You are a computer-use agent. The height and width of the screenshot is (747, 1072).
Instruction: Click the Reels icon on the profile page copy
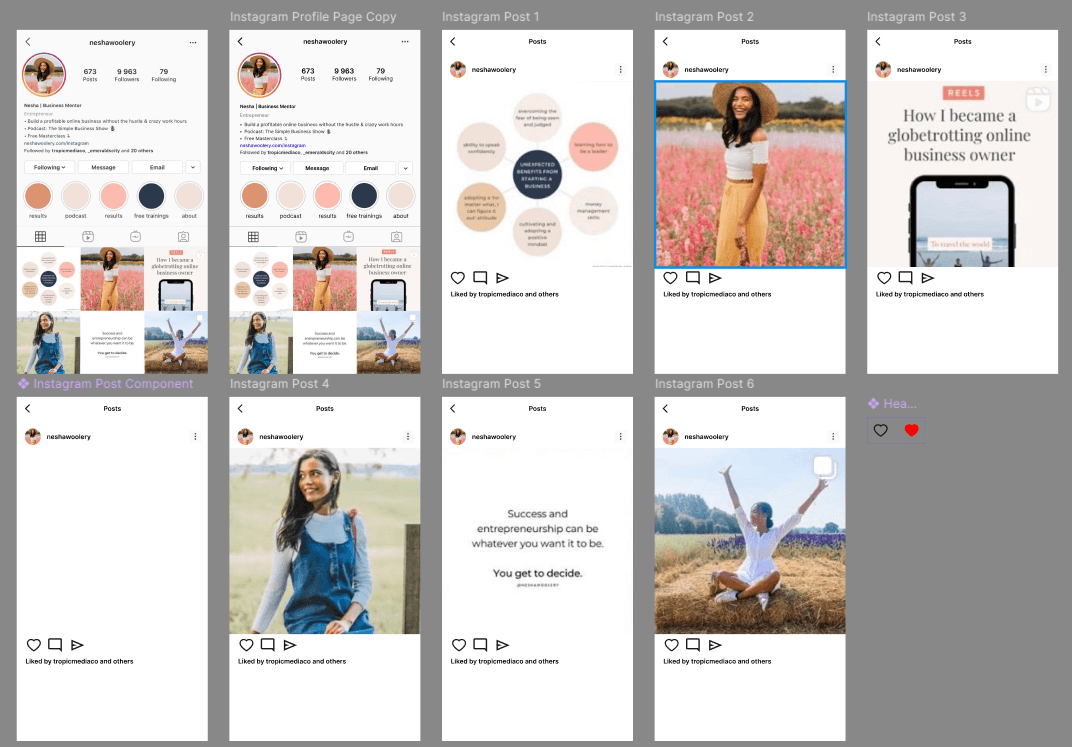point(300,237)
